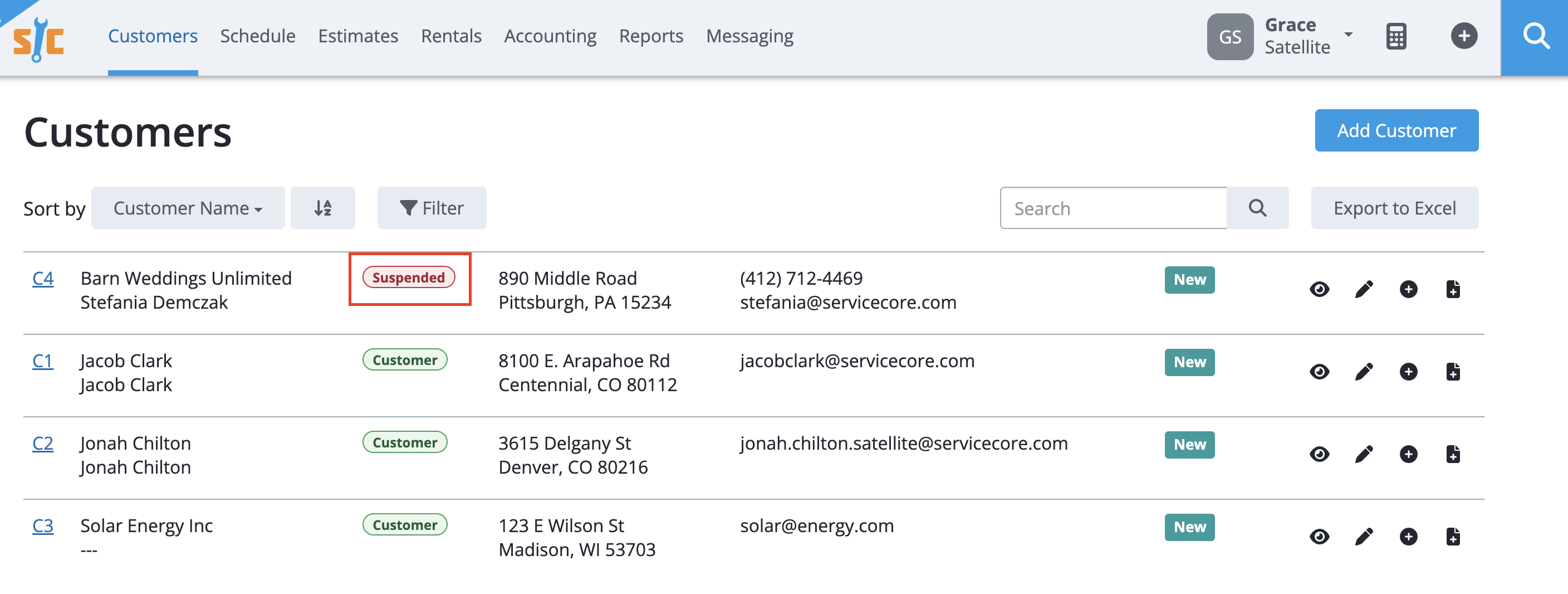Click plus icon on Jacob Clark row

[1408, 371]
